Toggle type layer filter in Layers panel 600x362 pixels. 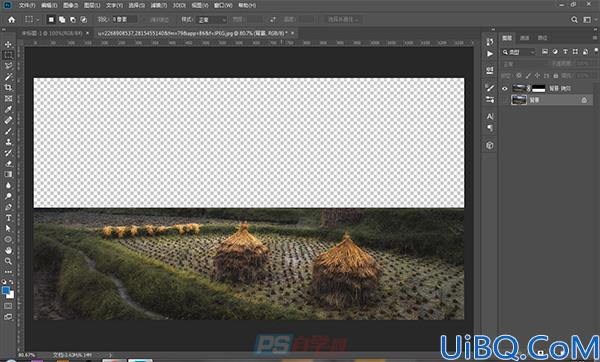click(565, 52)
